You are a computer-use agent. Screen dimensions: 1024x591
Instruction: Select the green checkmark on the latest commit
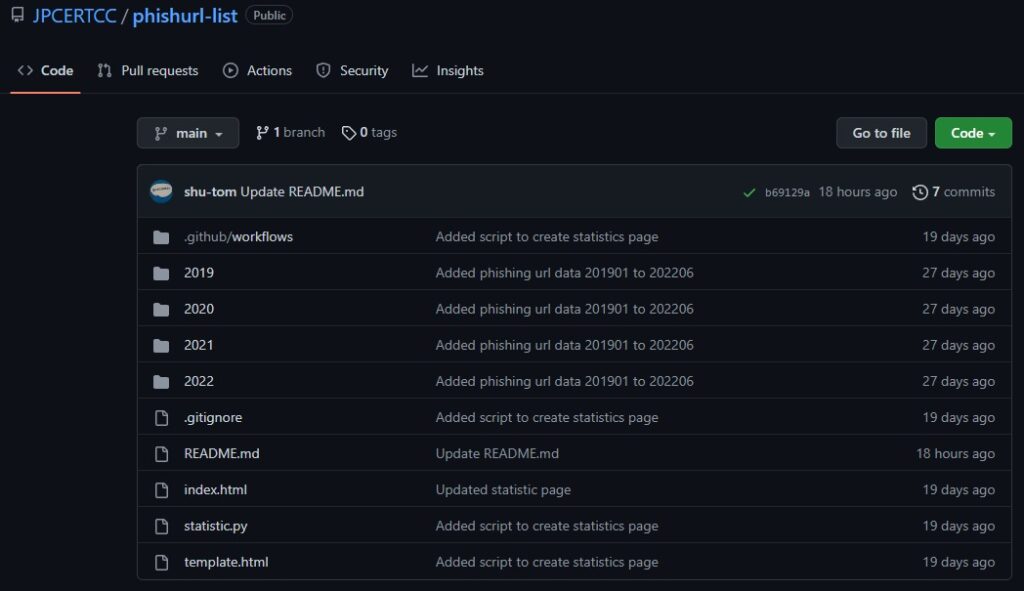(749, 192)
